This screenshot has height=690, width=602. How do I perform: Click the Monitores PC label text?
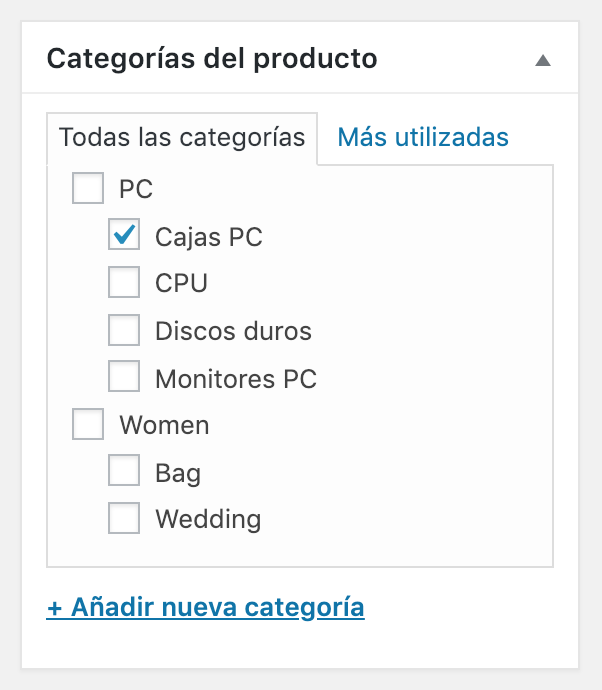coord(236,379)
